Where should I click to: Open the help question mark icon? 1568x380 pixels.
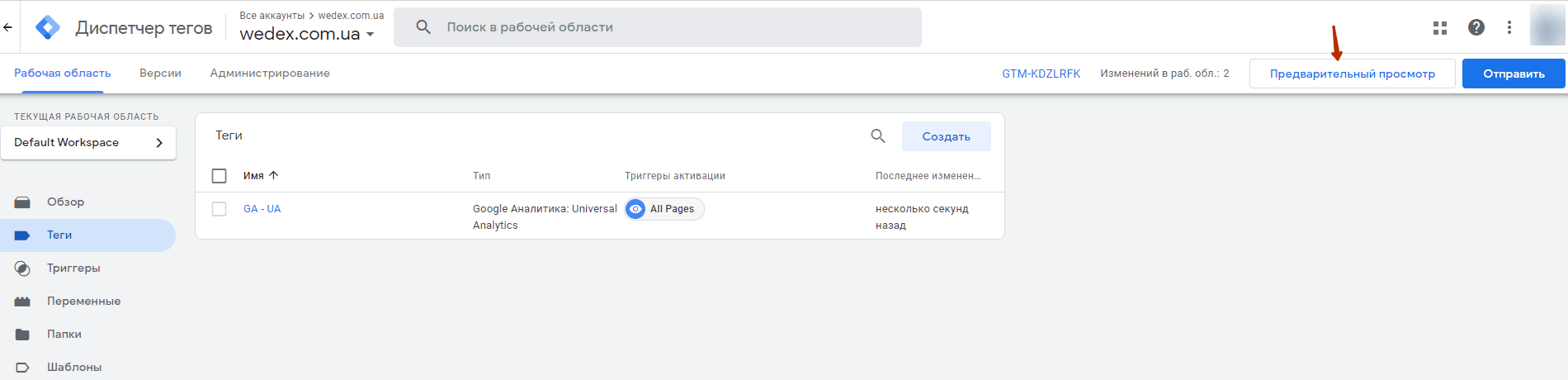[x=1476, y=27]
